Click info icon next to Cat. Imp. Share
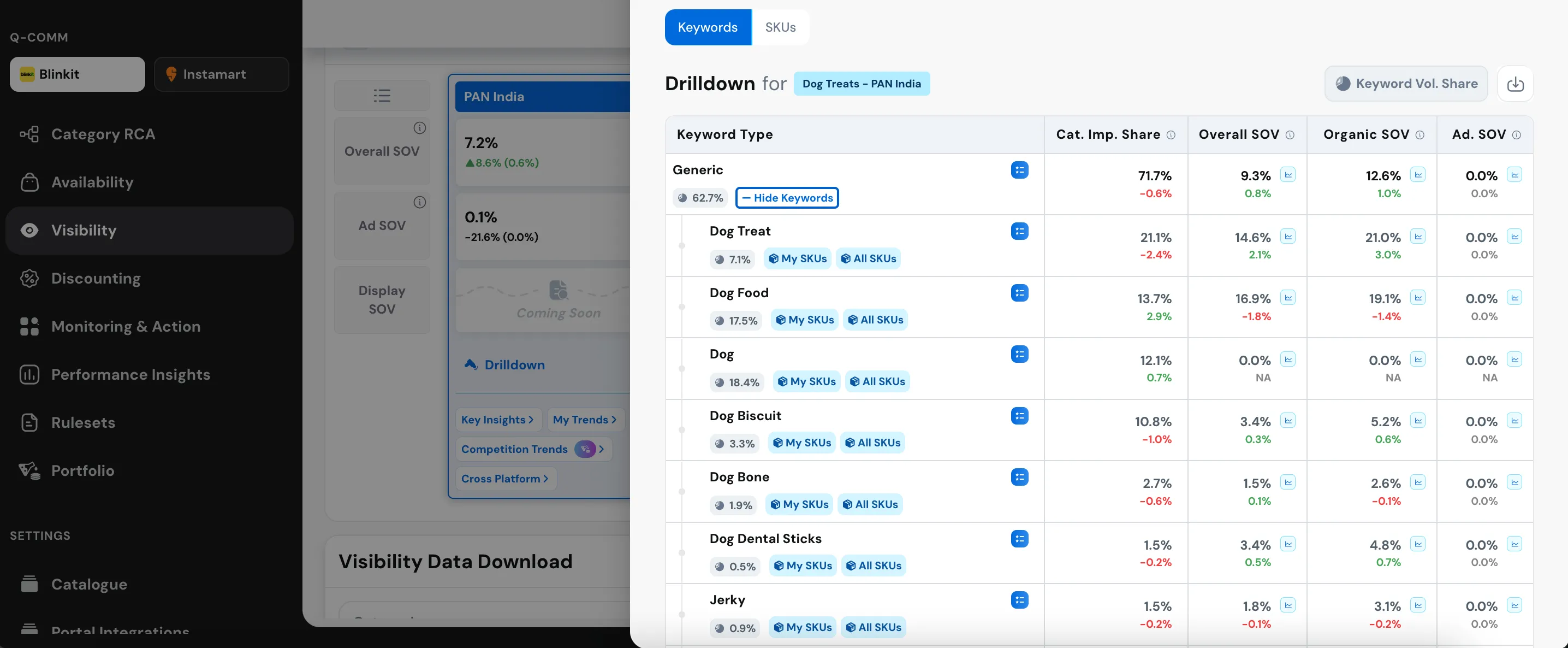Image resolution: width=1568 pixels, height=648 pixels. point(1171,135)
